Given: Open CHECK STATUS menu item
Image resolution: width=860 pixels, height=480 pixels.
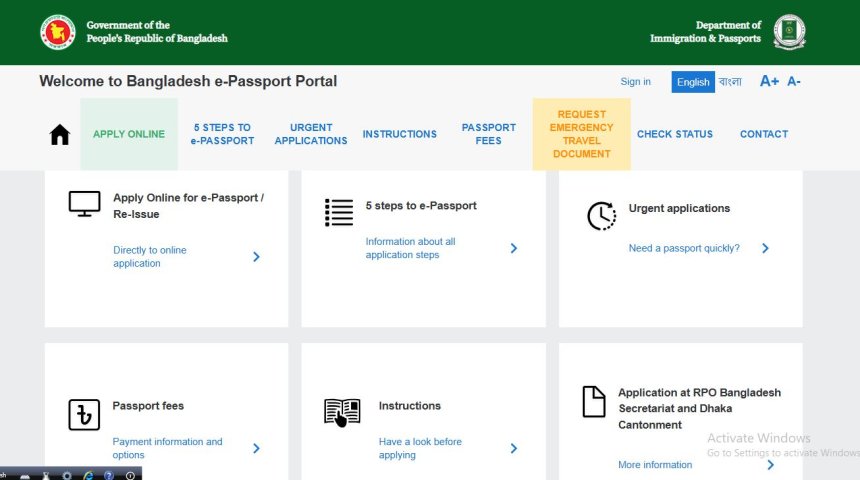Looking at the screenshot, I should 675,134.
